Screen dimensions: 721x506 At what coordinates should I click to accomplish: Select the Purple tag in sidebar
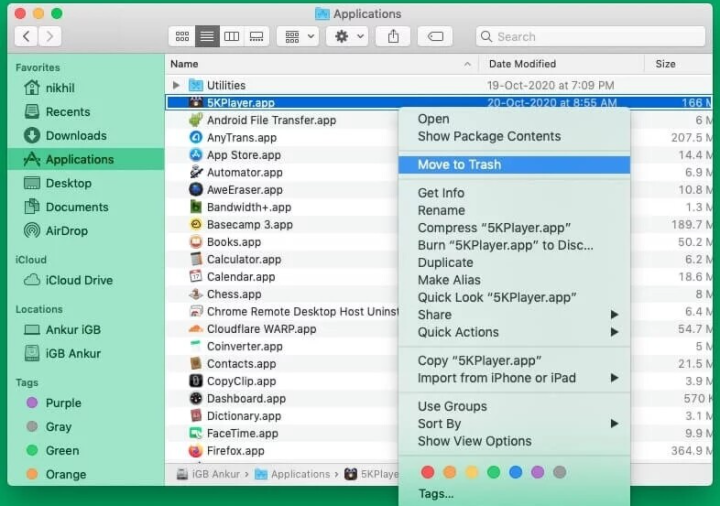86,403
